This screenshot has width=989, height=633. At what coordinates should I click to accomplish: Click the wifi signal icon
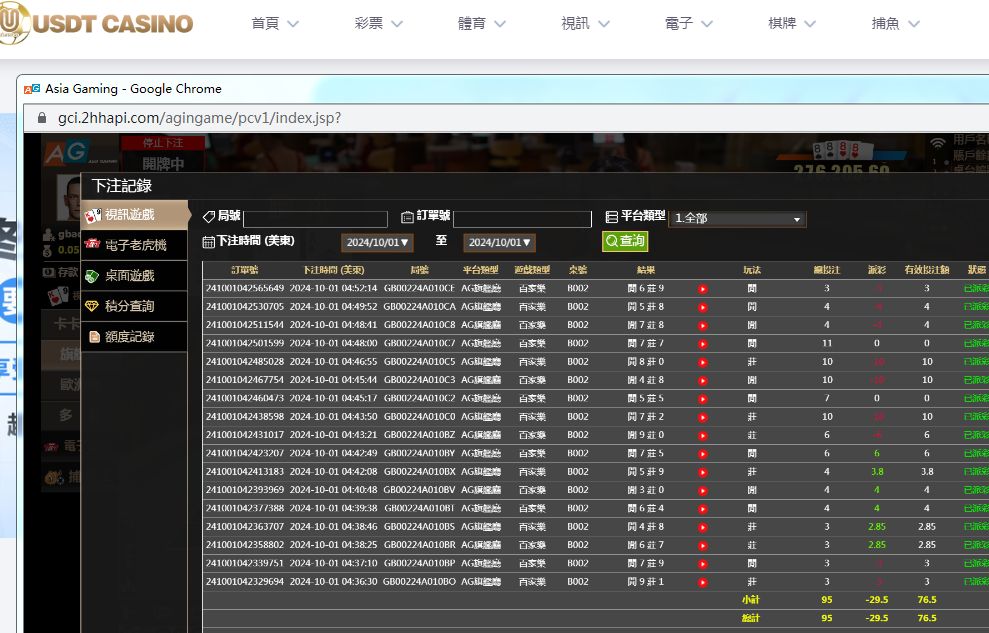(937, 143)
